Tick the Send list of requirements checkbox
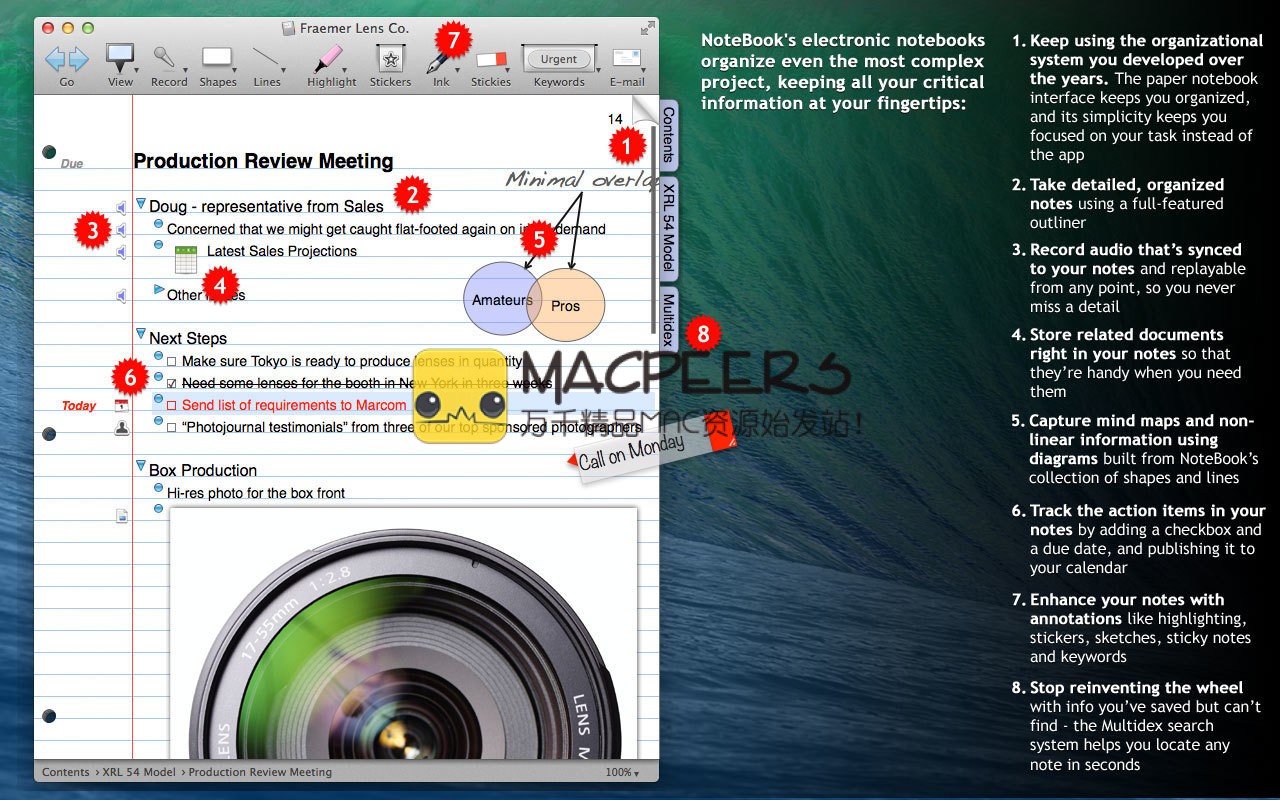Screen dimensions: 1280x800 (x=172, y=405)
